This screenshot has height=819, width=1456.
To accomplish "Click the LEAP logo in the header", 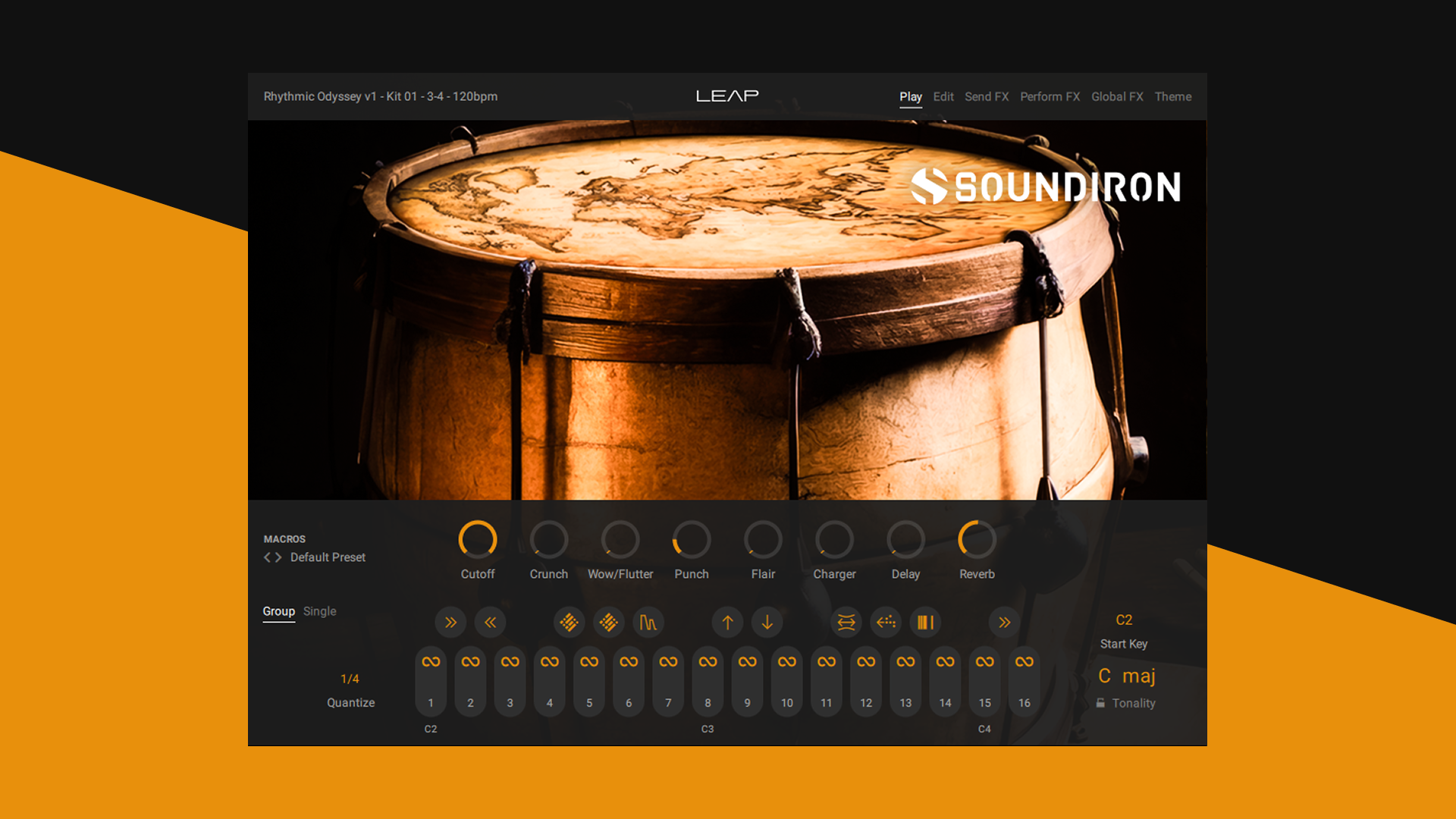I will coord(727,96).
